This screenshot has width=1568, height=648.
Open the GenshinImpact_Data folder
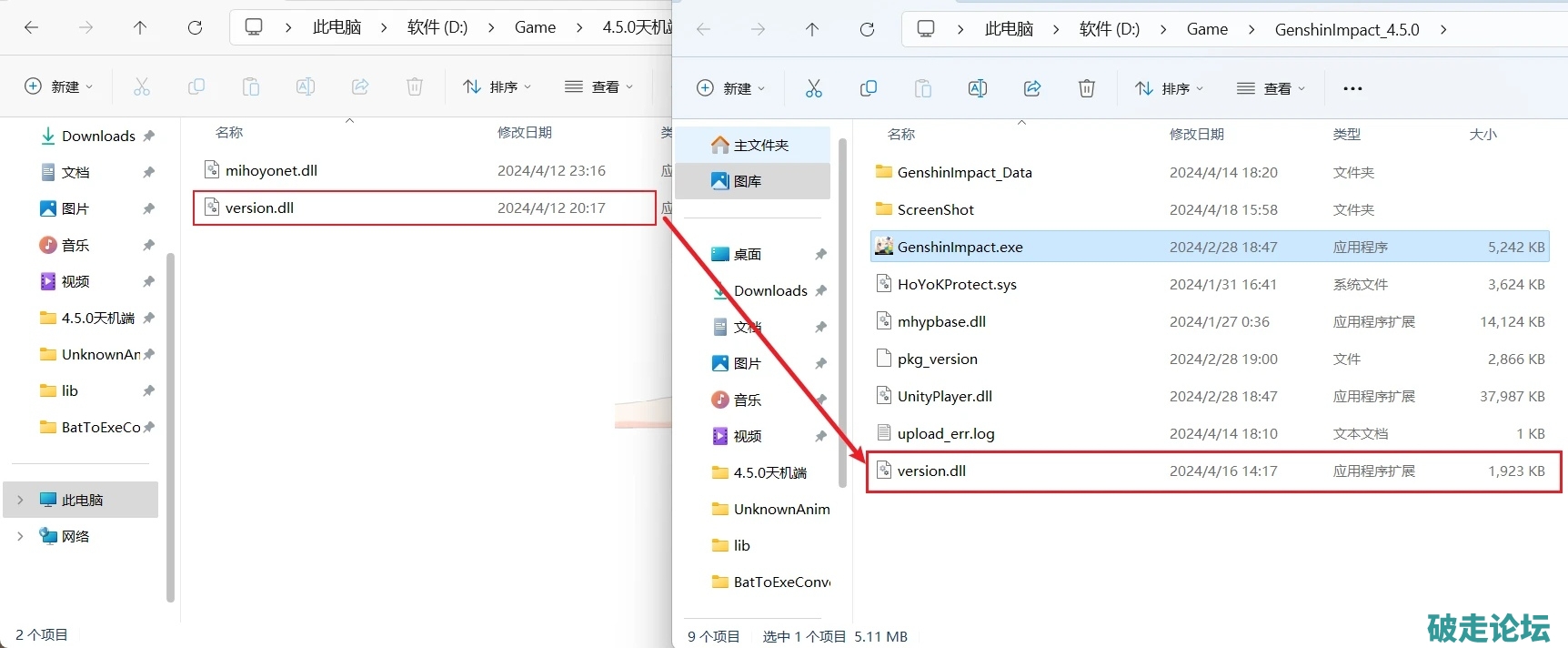coord(964,172)
